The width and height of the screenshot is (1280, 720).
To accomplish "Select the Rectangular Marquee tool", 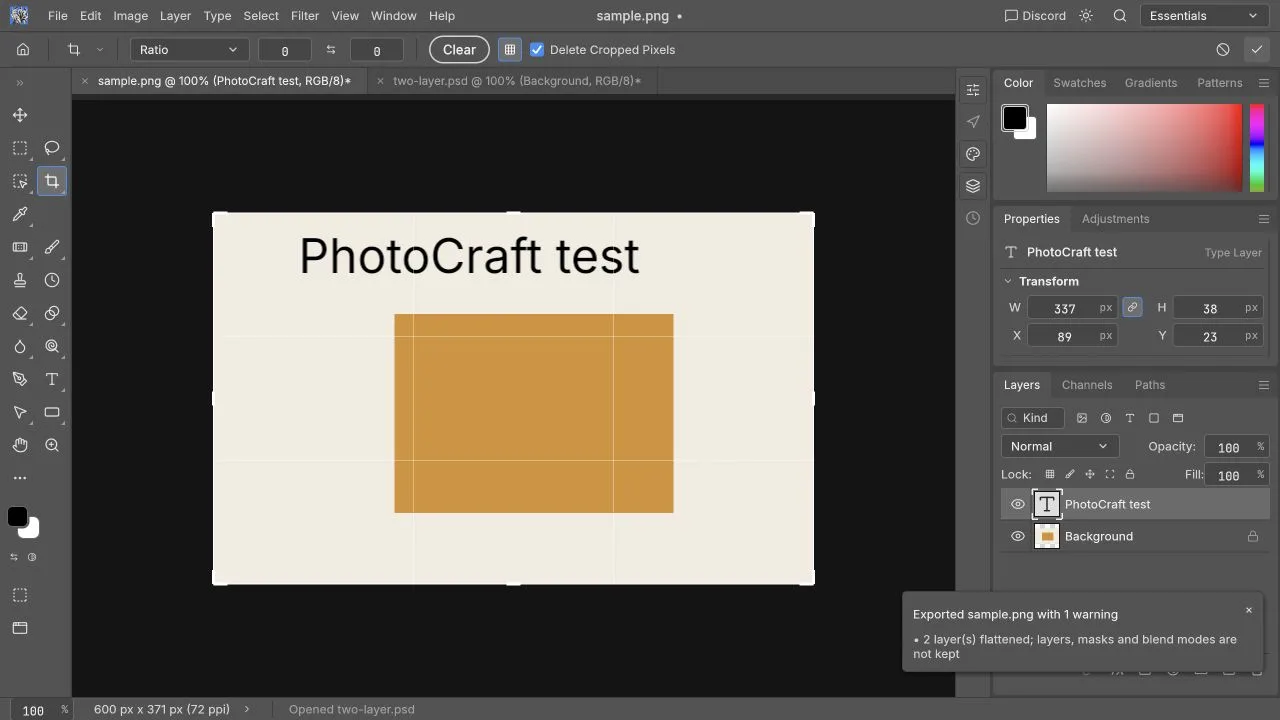I will pyautogui.click(x=20, y=148).
